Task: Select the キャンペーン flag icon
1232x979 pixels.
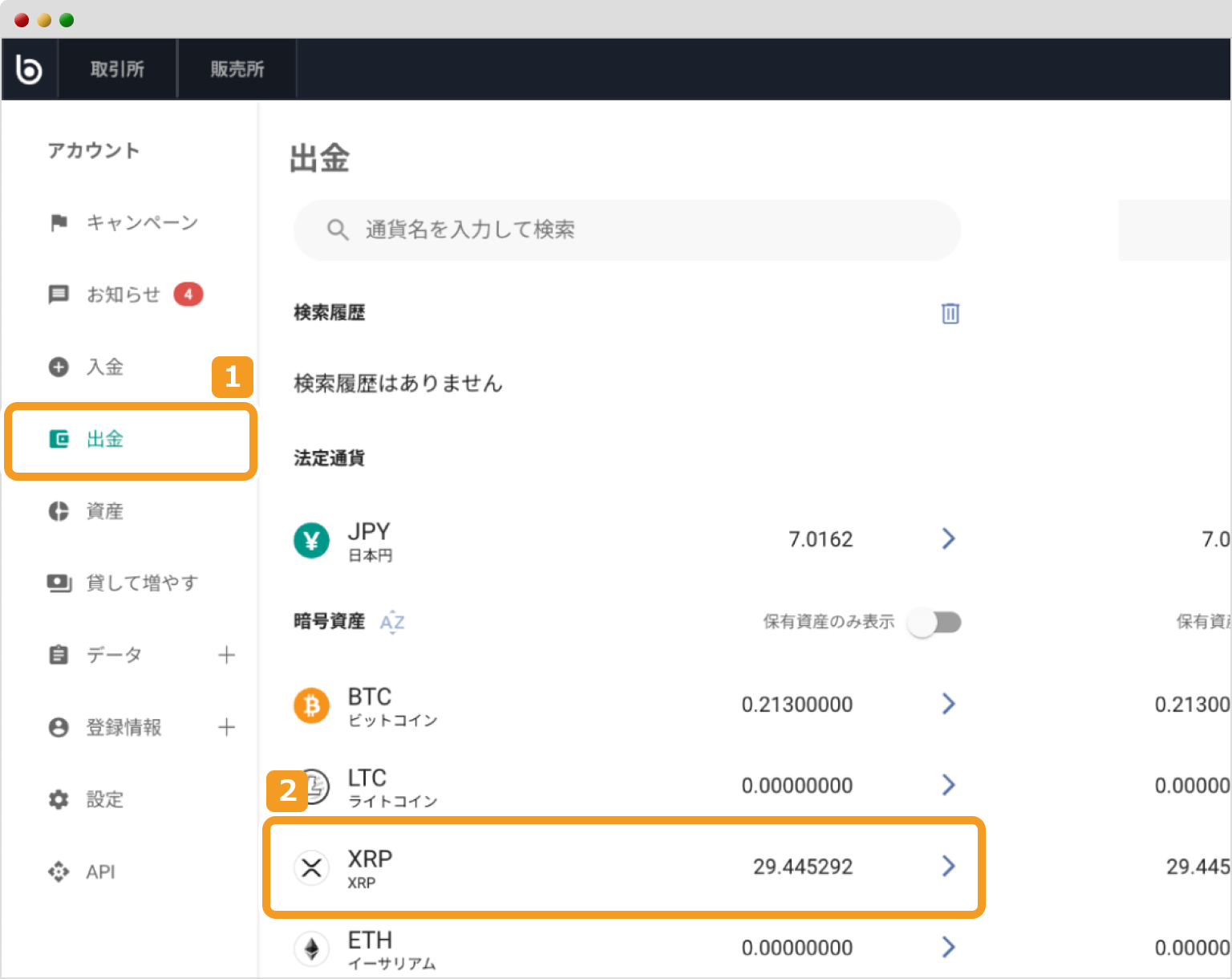Action: (59, 223)
